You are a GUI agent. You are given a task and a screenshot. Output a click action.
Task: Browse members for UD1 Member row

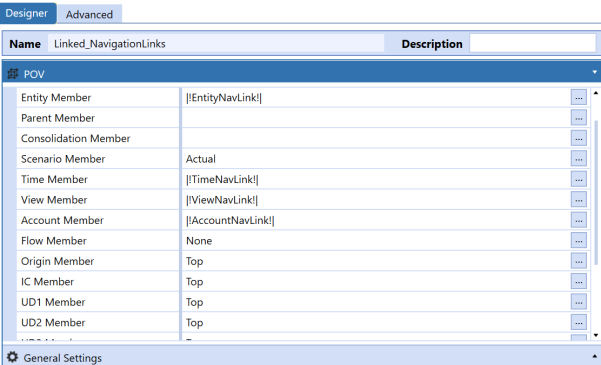point(578,302)
